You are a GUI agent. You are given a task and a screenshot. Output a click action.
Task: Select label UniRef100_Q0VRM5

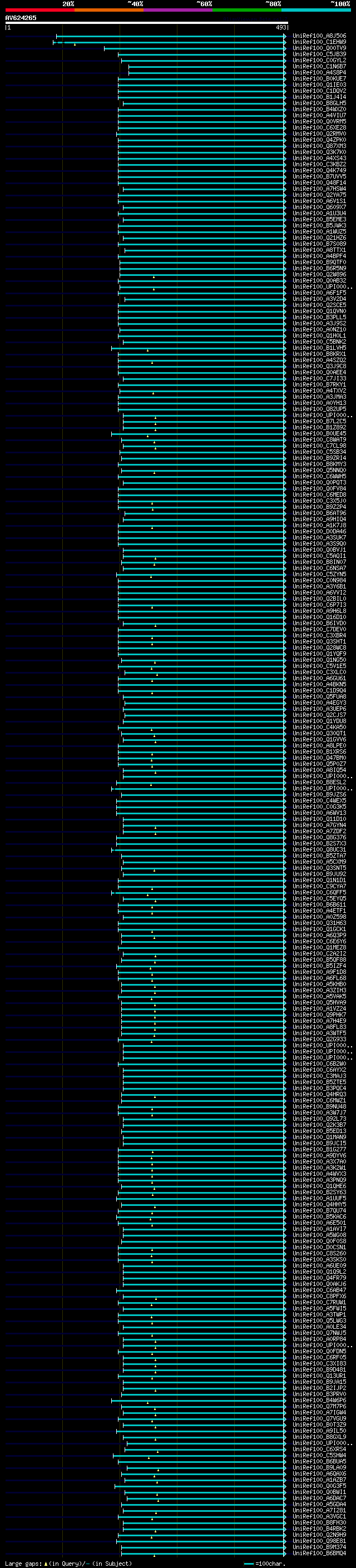point(319,121)
